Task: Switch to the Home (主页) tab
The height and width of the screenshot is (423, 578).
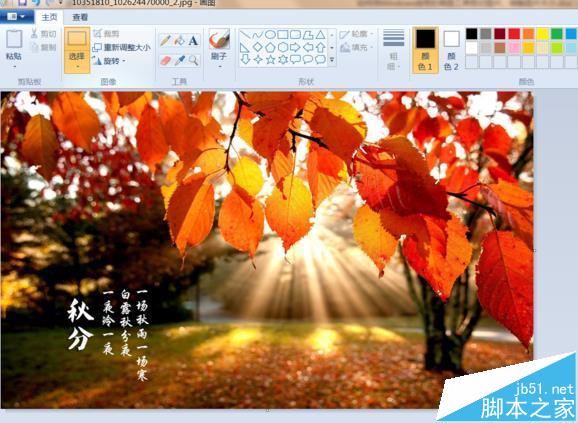Action: pos(49,17)
